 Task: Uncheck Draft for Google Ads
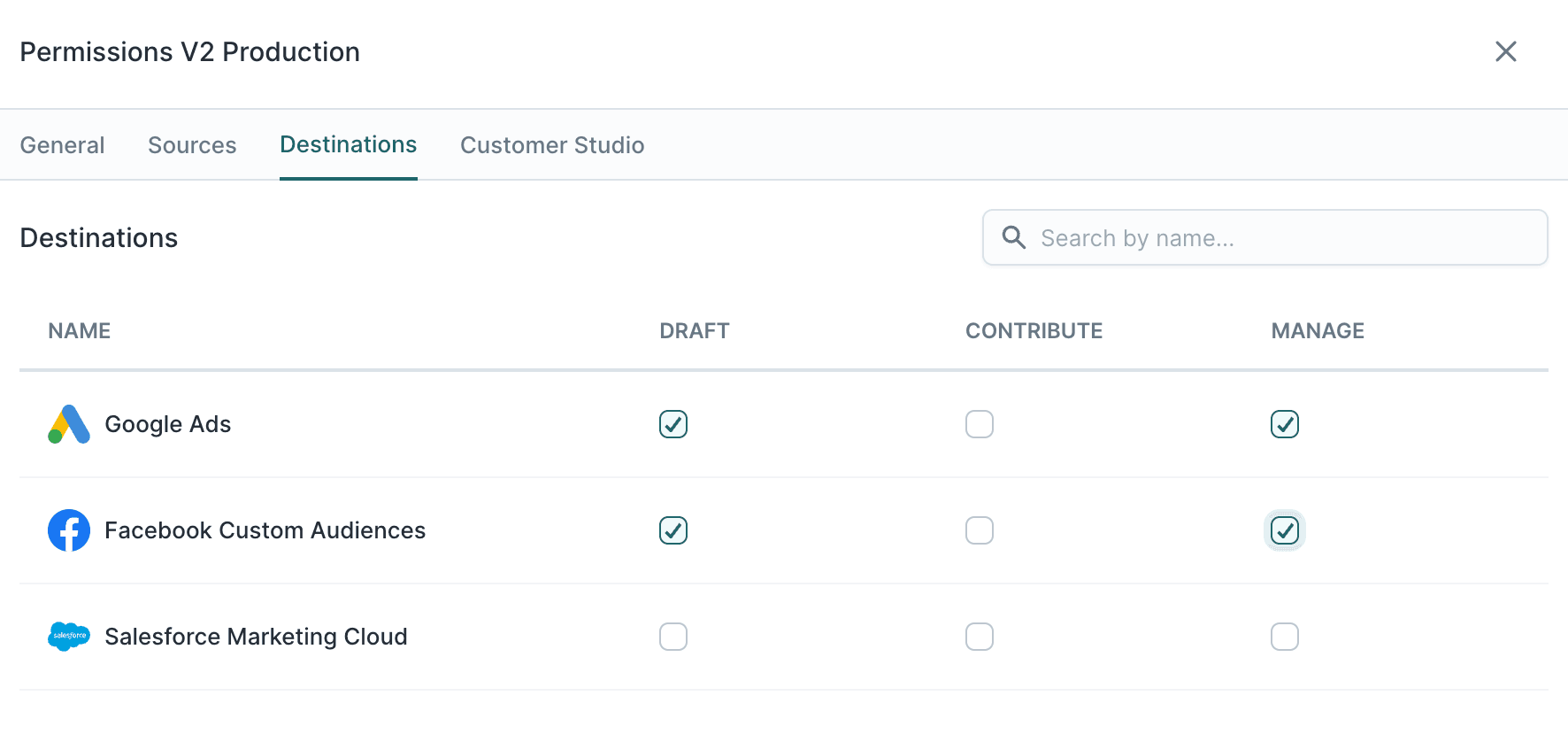click(x=673, y=424)
